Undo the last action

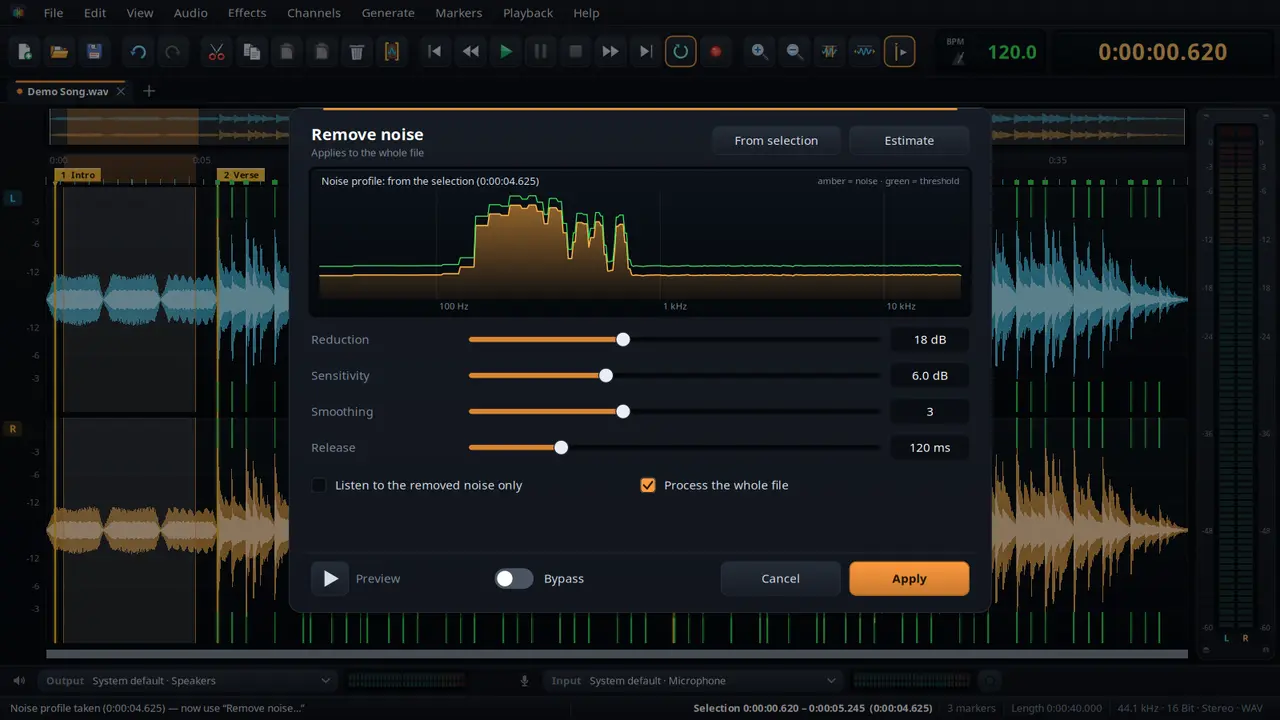pyautogui.click(x=138, y=52)
